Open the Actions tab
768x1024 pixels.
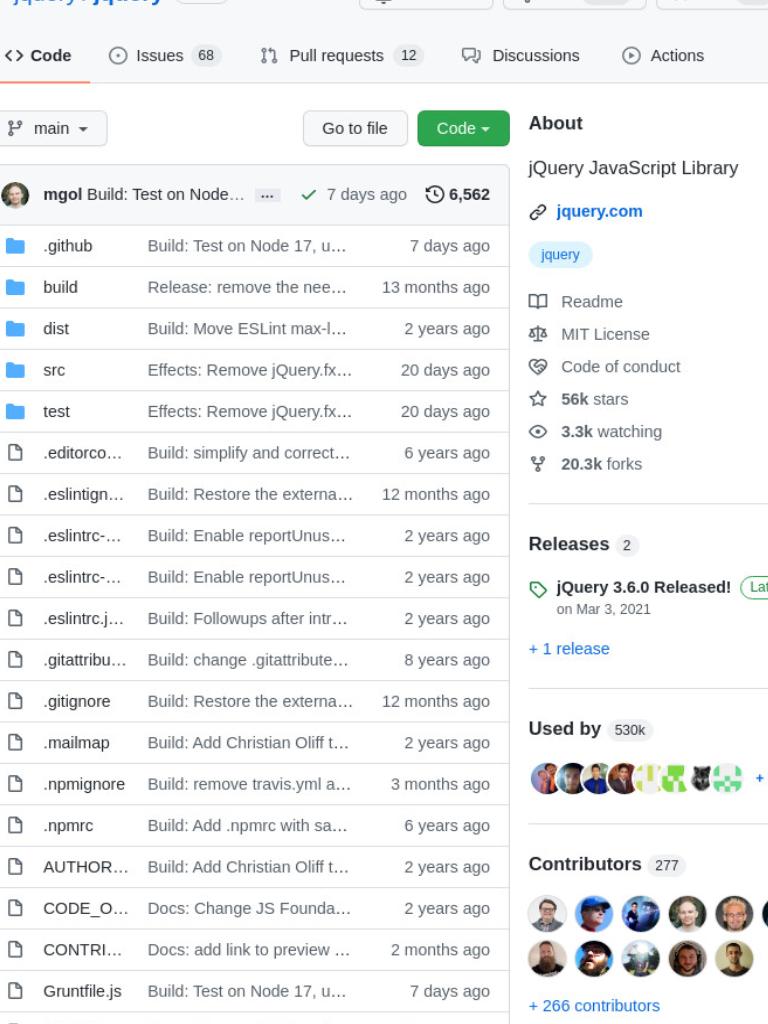click(663, 56)
